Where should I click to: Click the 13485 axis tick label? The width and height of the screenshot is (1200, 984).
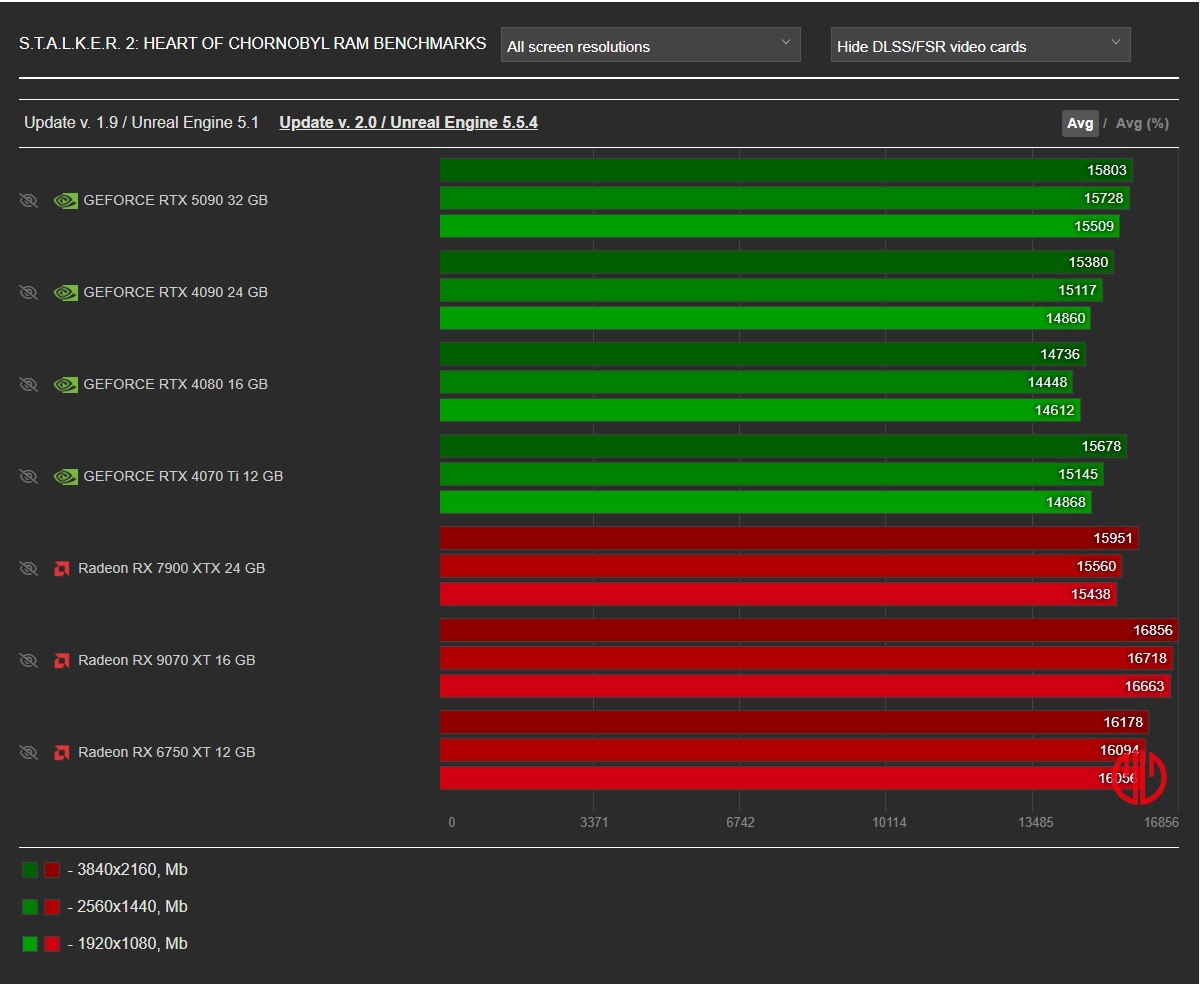coord(1035,822)
